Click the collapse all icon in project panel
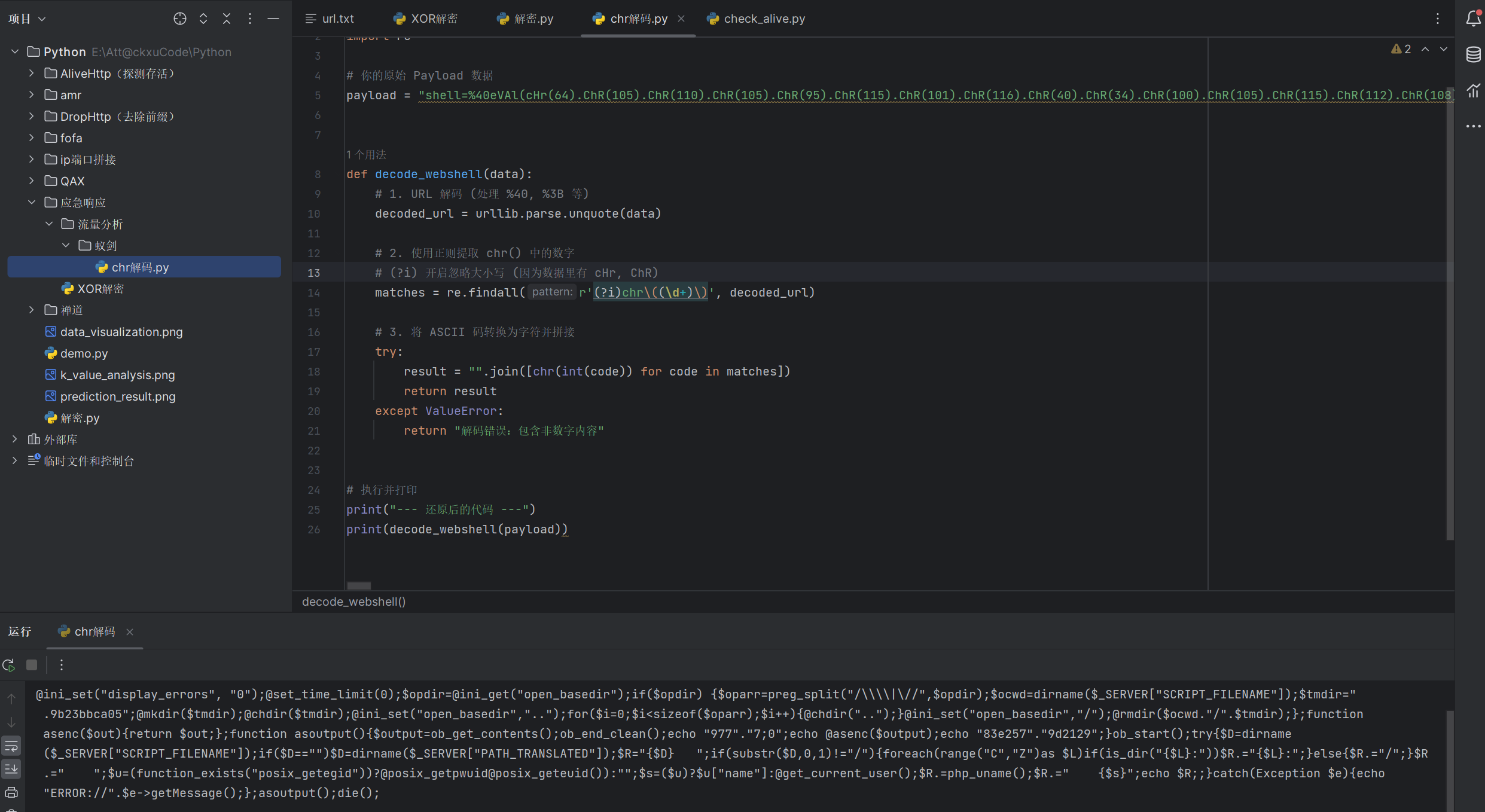1485x812 pixels. click(x=227, y=19)
